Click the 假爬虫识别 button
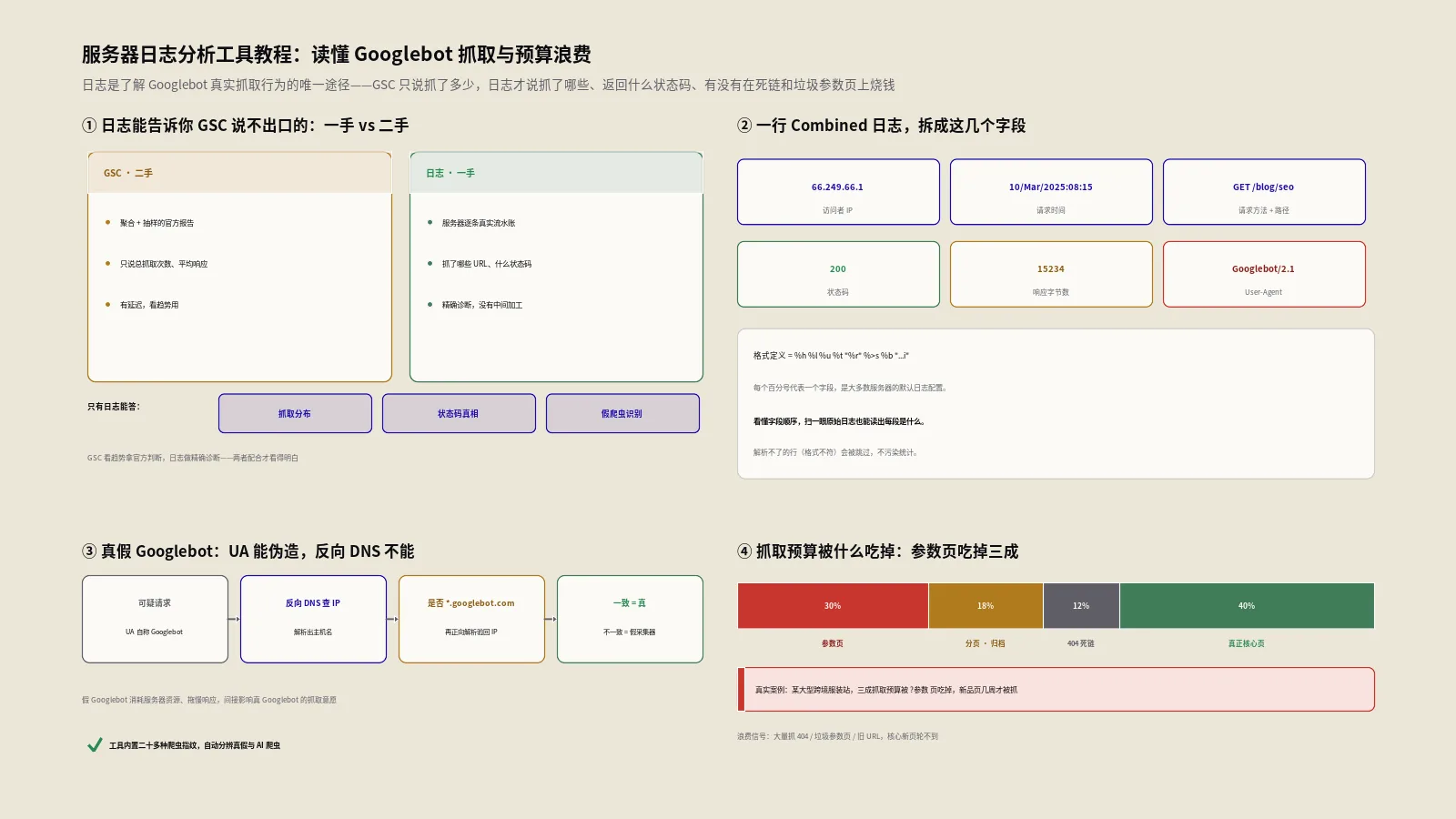Image resolution: width=1456 pixels, height=819 pixels. pos(622,413)
